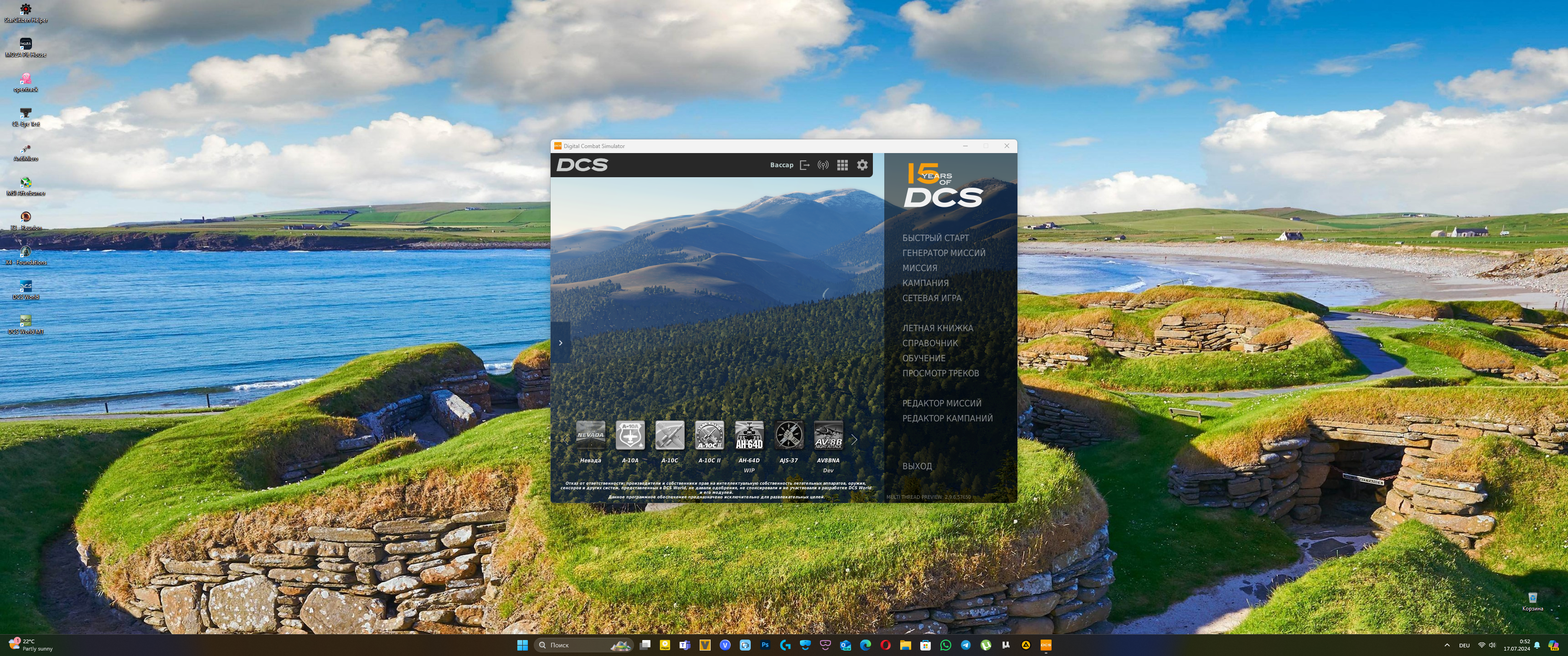Switch DEU keyboard language indicator

1465,645
